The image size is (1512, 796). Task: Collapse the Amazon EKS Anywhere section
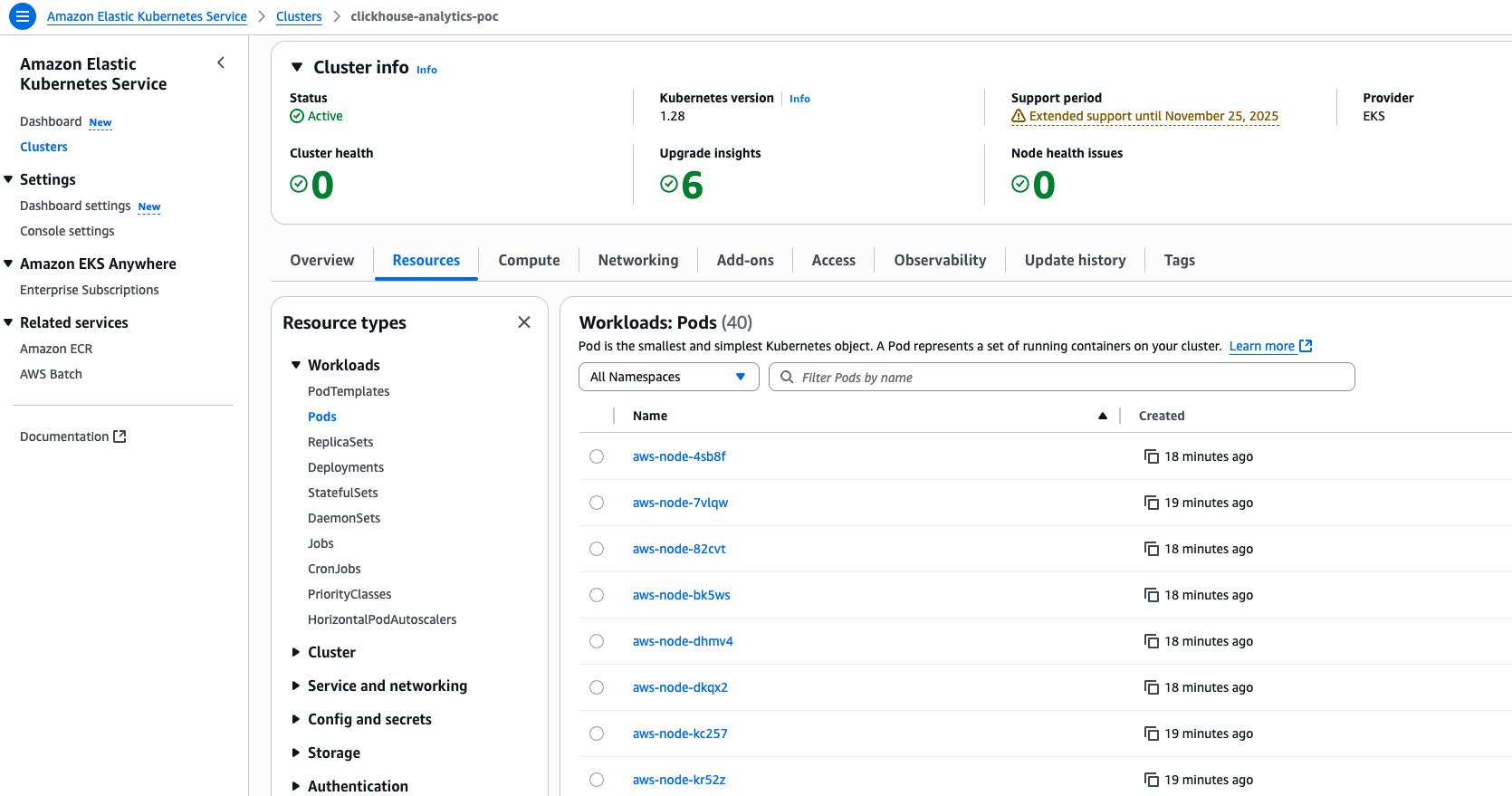tap(8, 264)
